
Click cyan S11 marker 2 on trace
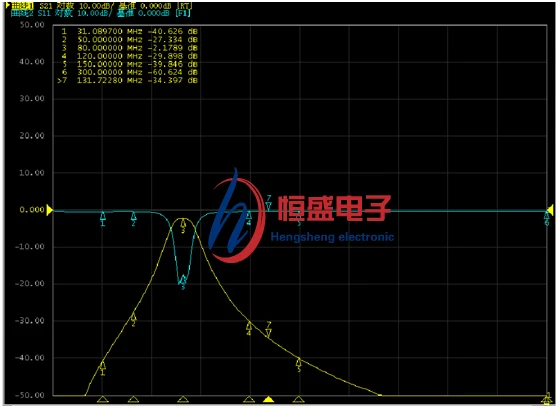pos(133,219)
